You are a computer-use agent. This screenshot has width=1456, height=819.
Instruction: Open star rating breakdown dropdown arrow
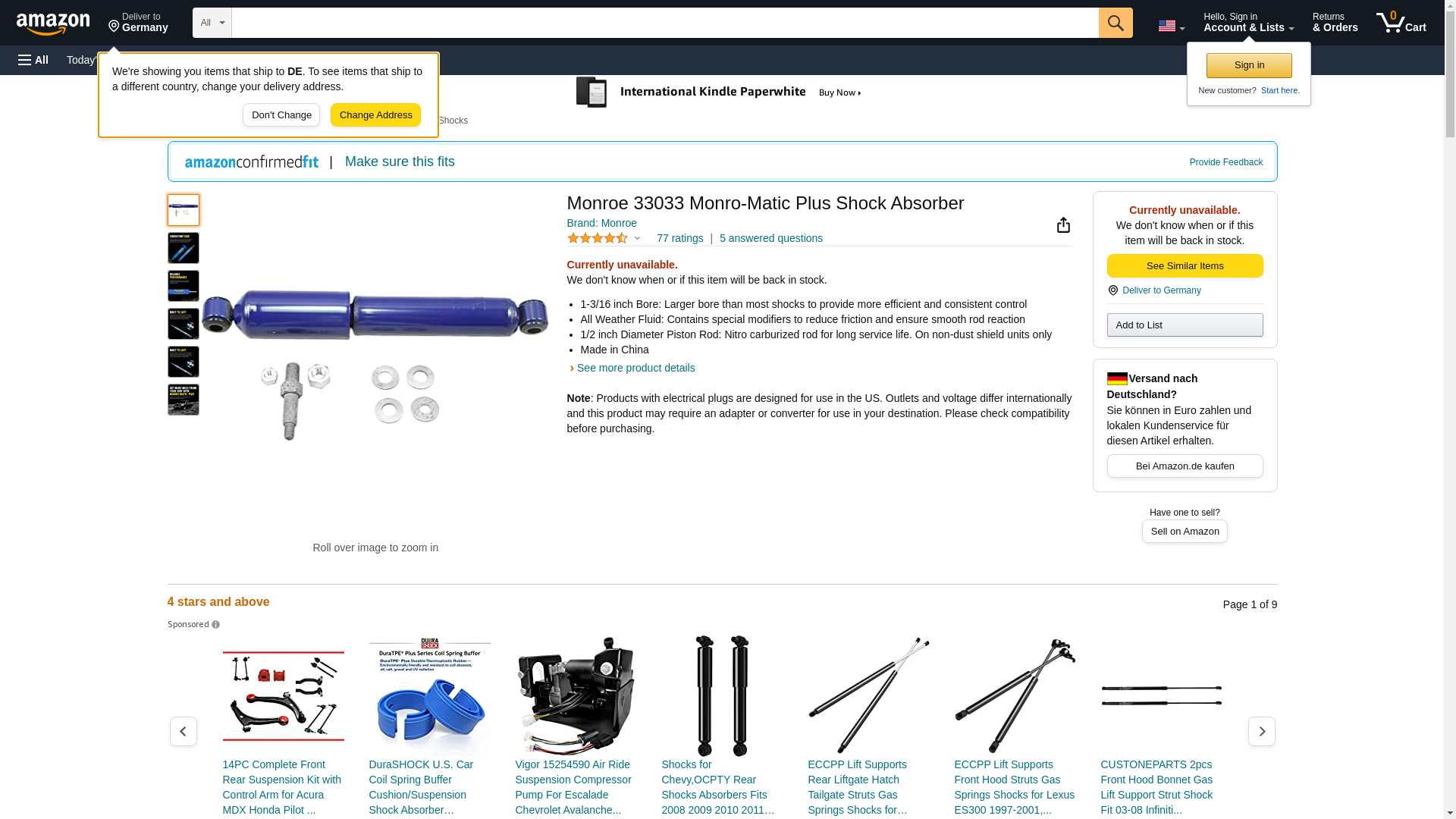[637, 239]
